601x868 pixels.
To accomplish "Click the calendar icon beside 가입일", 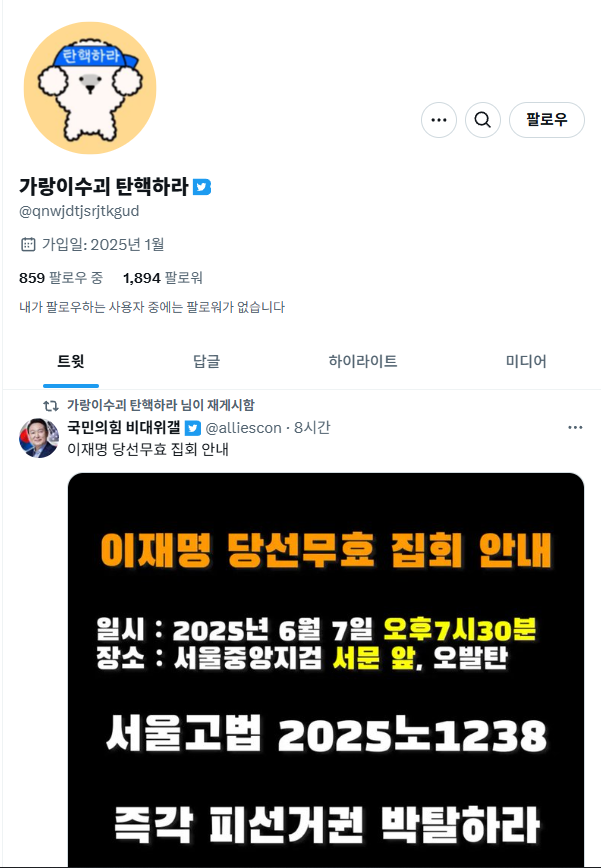I will coord(28,244).
